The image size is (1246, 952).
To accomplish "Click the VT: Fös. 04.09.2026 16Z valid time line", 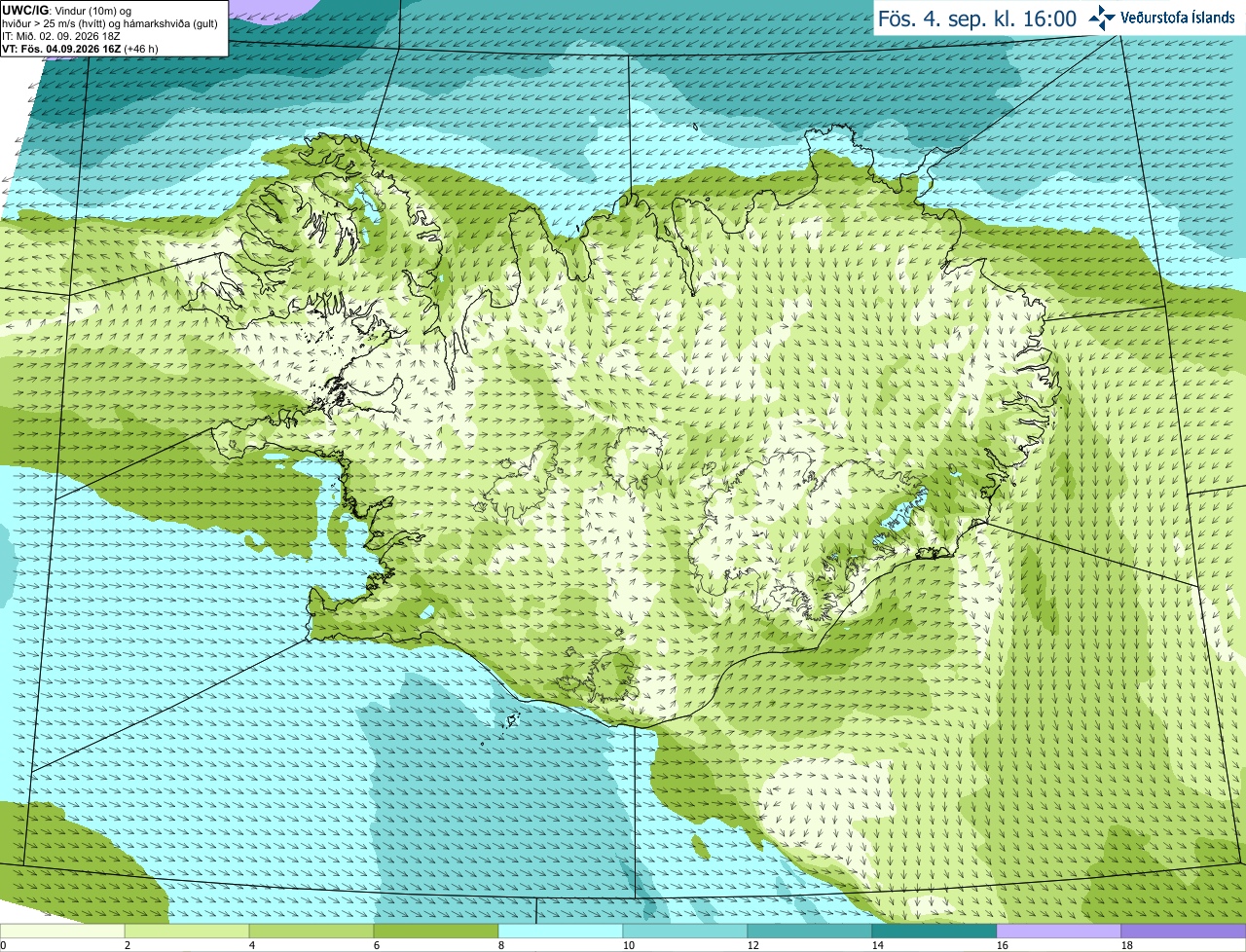I will tap(79, 49).
